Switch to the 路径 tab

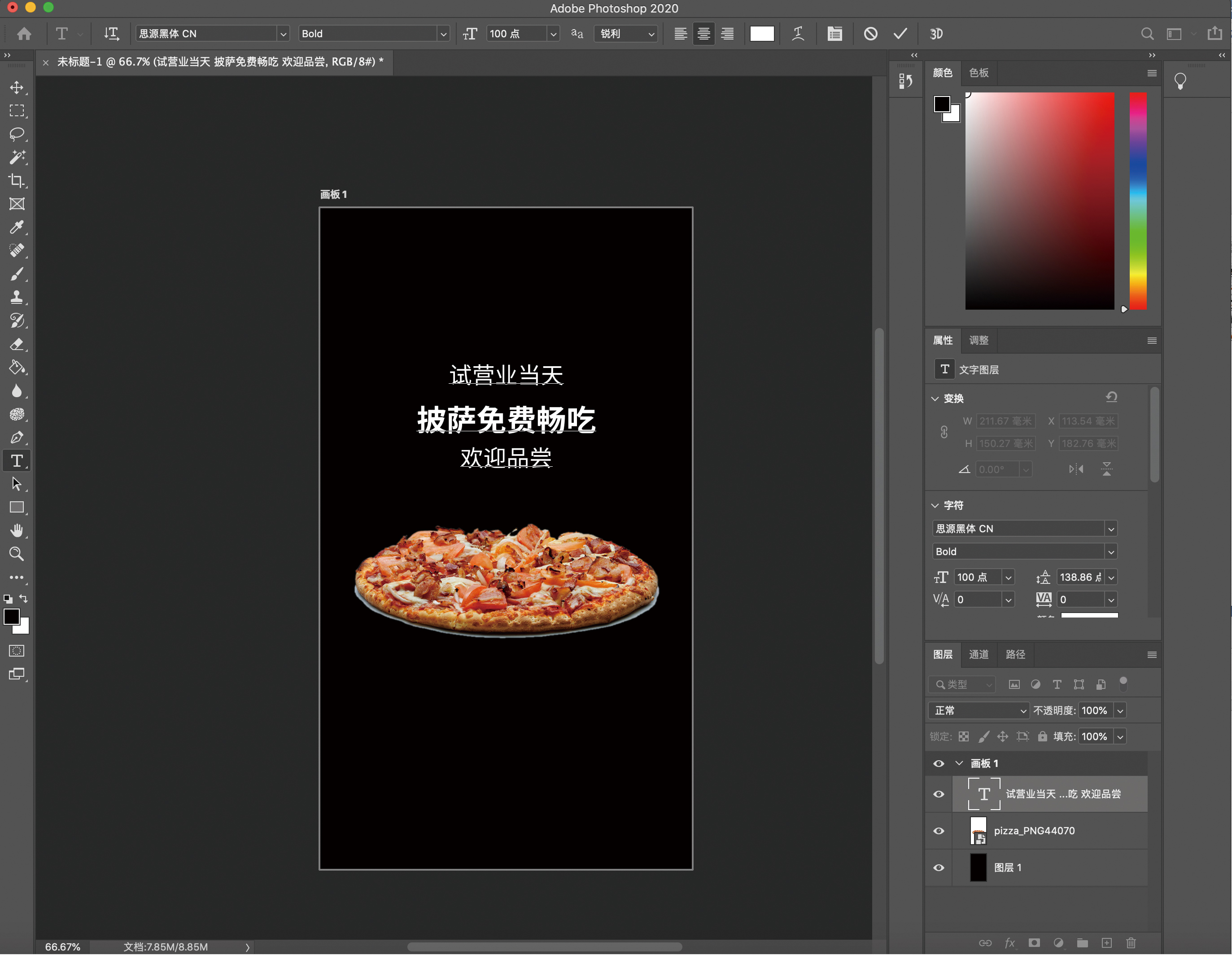(x=1015, y=654)
